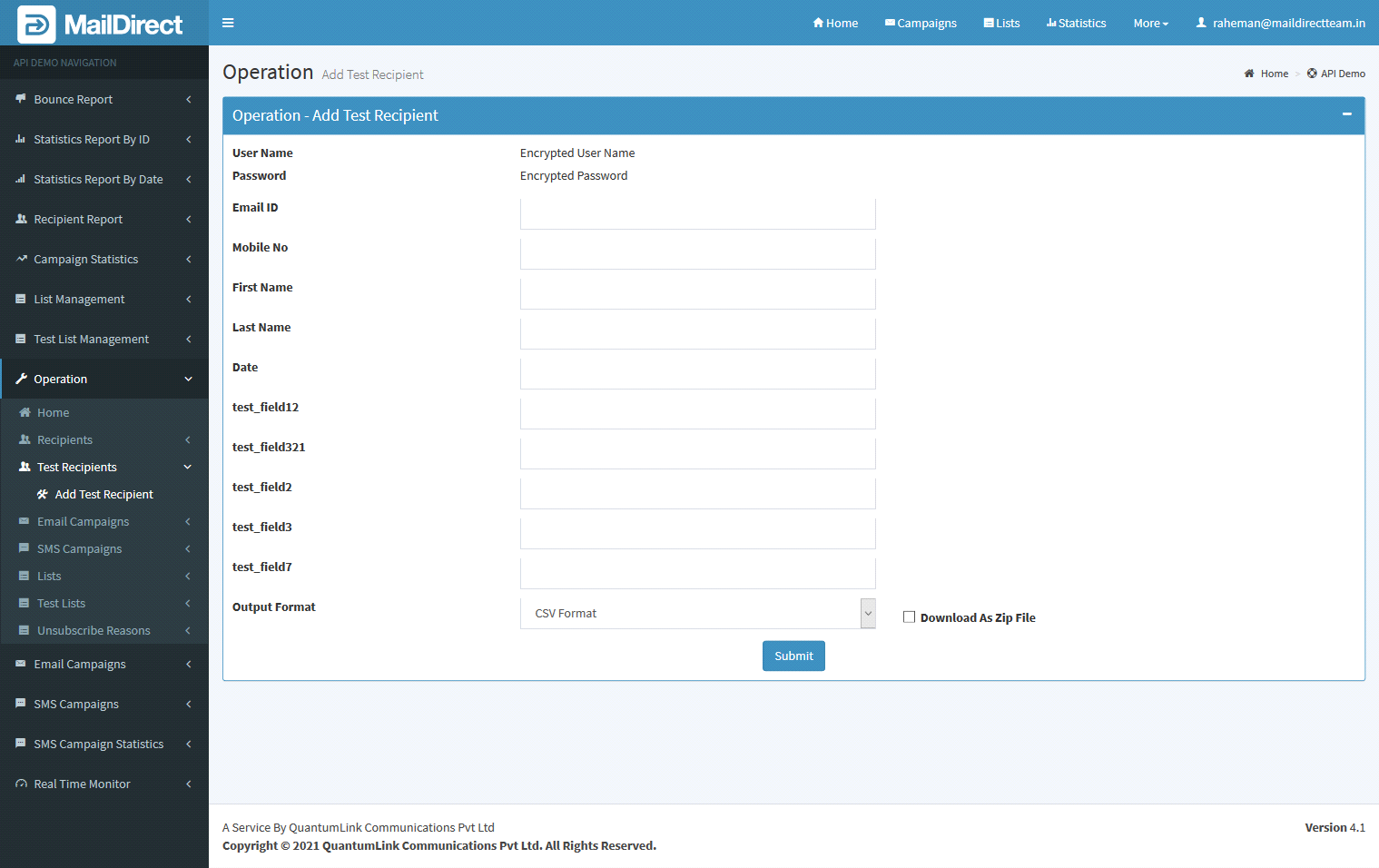
Task: Open the More dropdown in top navigation
Action: tap(1150, 23)
